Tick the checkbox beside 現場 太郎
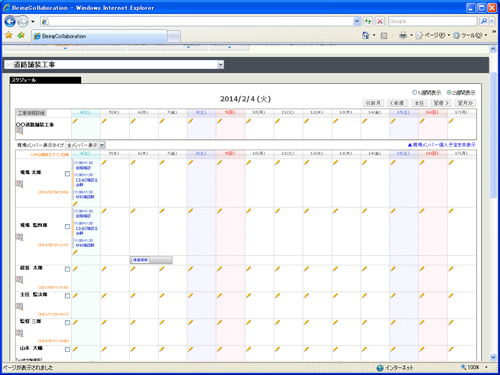The image size is (500, 375). 67,174
